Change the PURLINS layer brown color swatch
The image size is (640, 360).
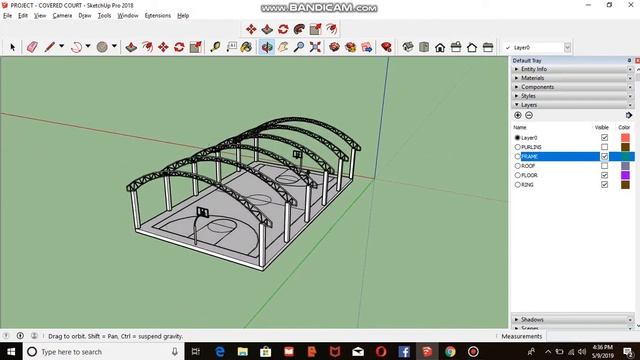[x=625, y=147]
